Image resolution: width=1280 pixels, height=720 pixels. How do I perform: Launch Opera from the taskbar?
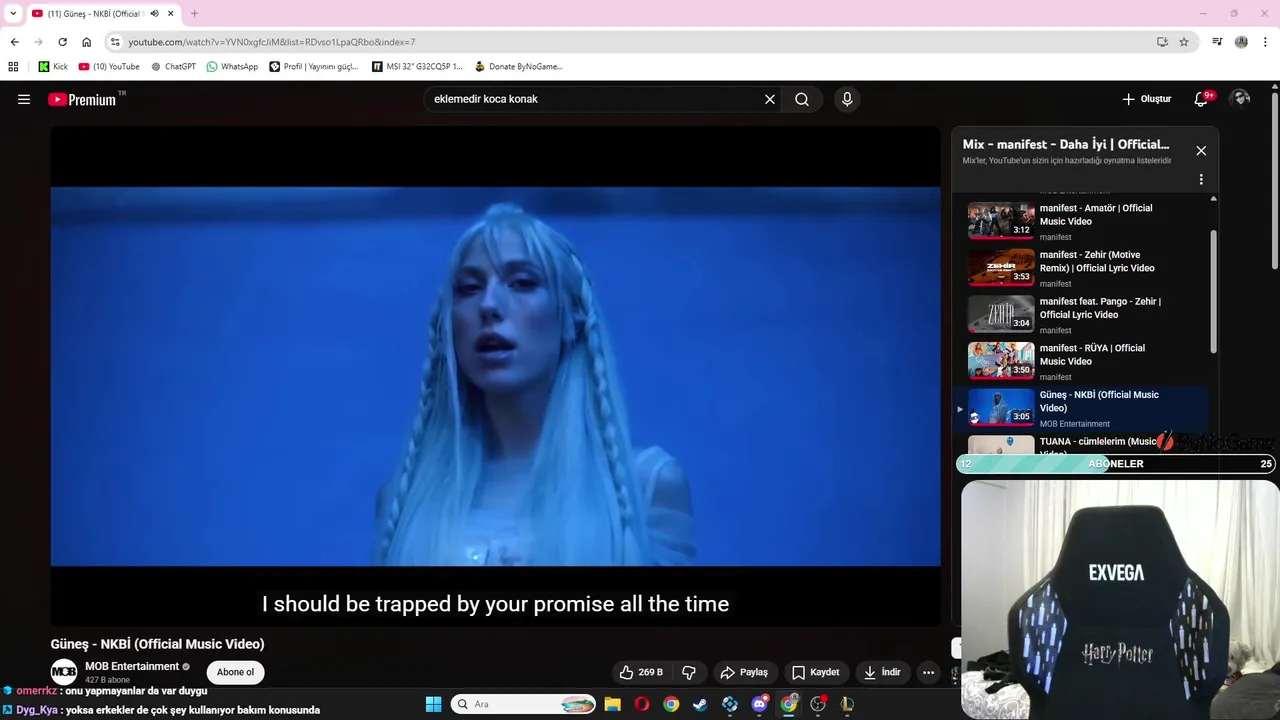642,704
